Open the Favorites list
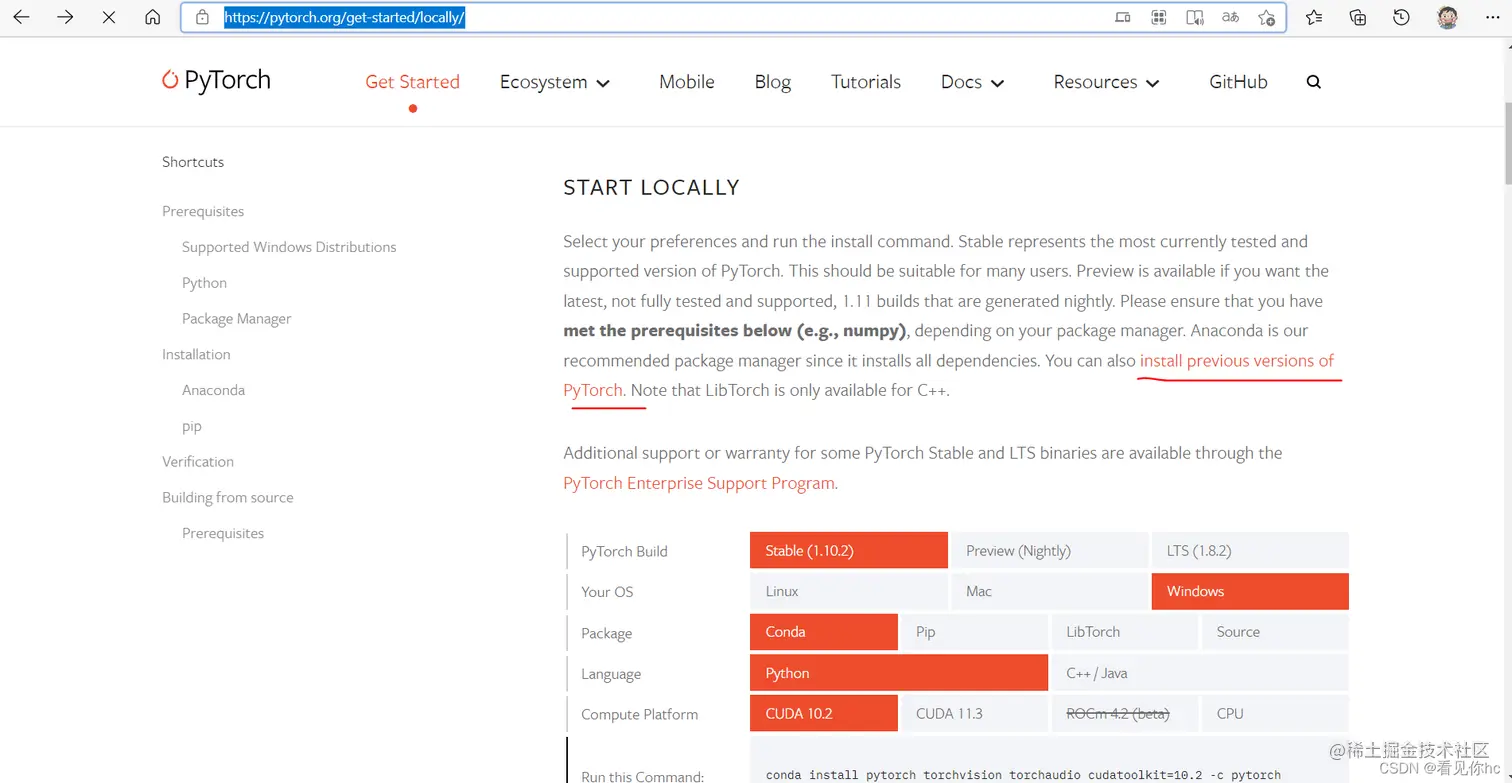1512x783 pixels. click(x=1314, y=17)
